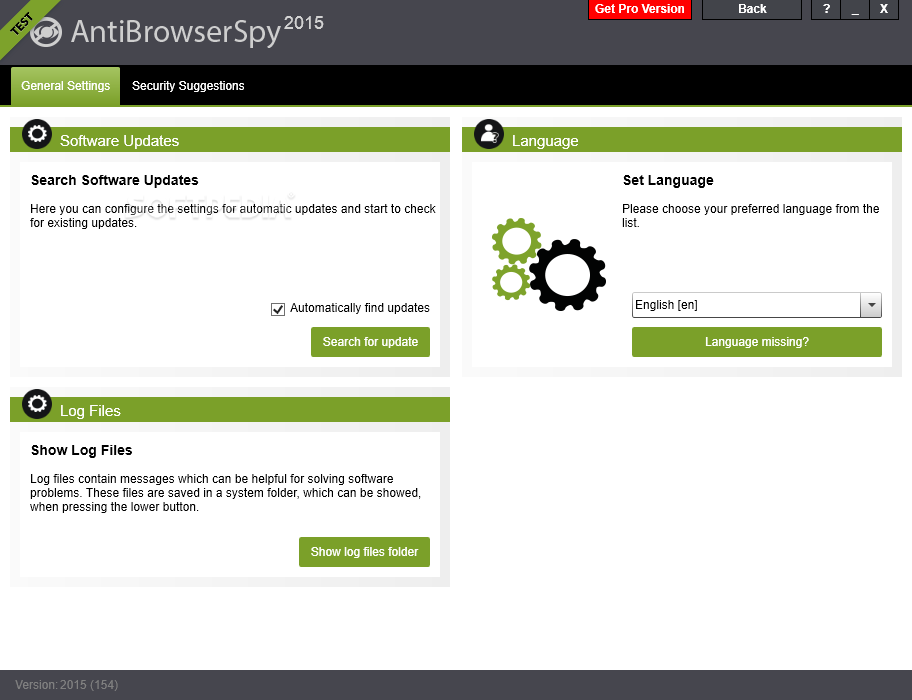Click the AntiBrowserSpy eye logo icon
Image resolution: width=912 pixels, height=700 pixels.
tap(46, 32)
